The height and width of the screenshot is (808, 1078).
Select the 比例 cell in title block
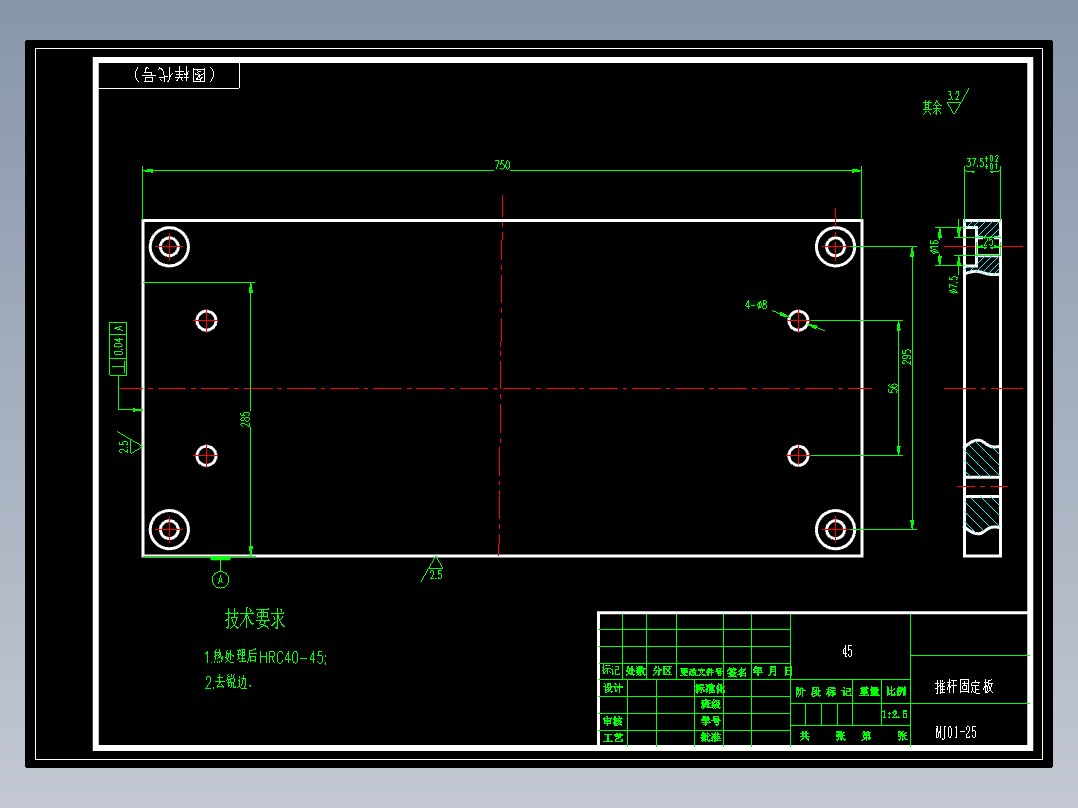pos(896,691)
